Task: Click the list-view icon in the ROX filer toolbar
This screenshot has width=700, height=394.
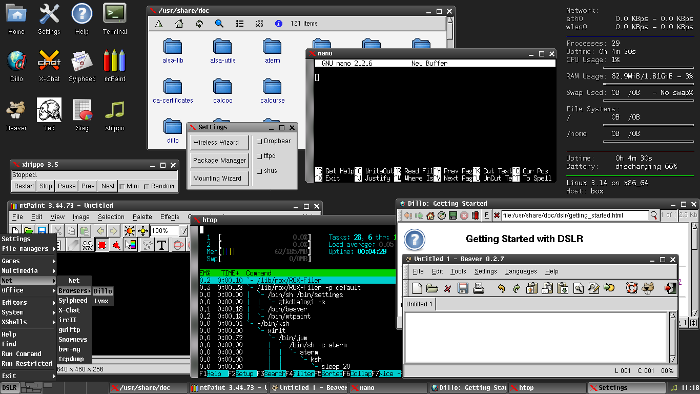Action: [x=240, y=24]
